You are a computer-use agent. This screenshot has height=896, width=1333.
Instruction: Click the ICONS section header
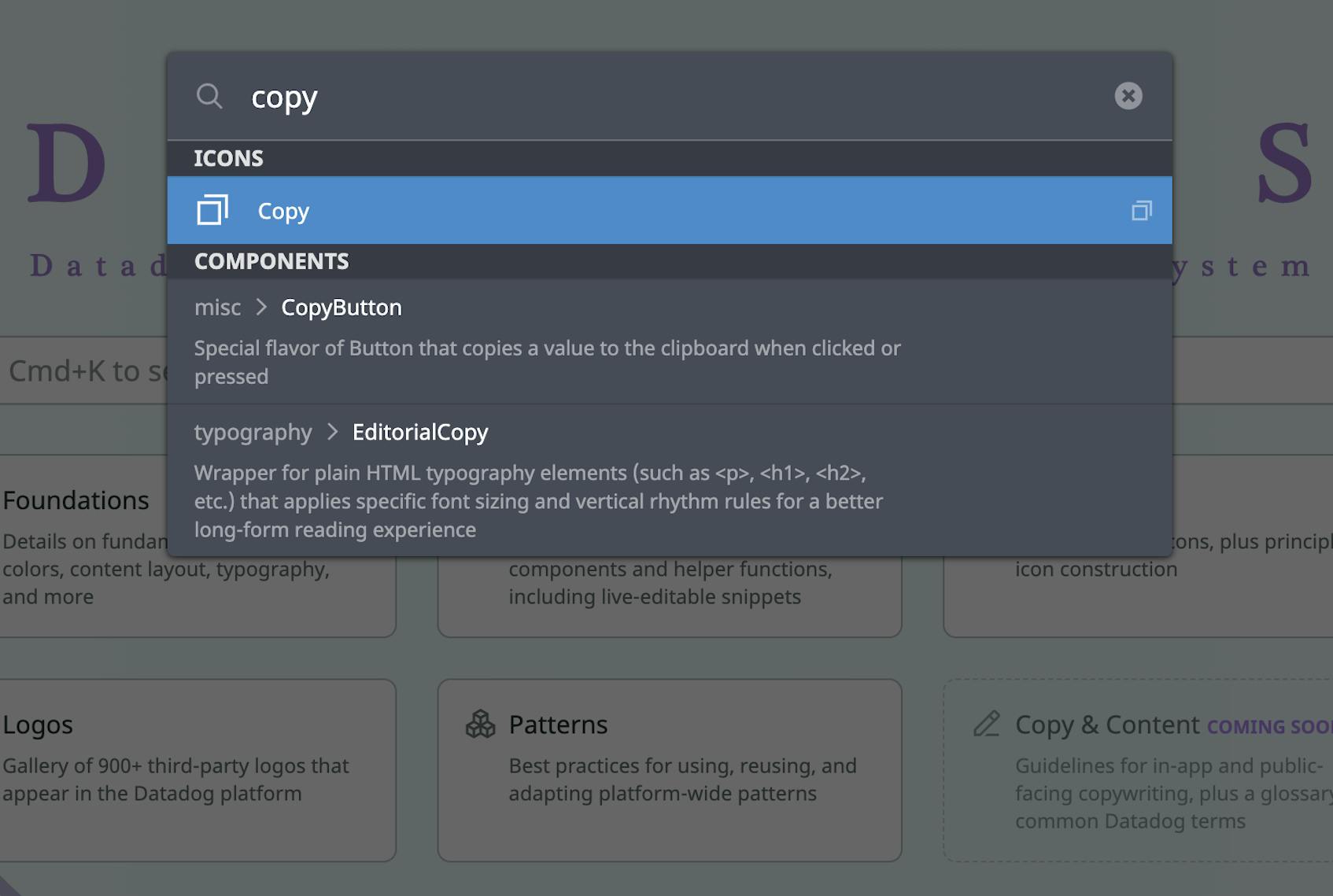(x=228, y=158)
